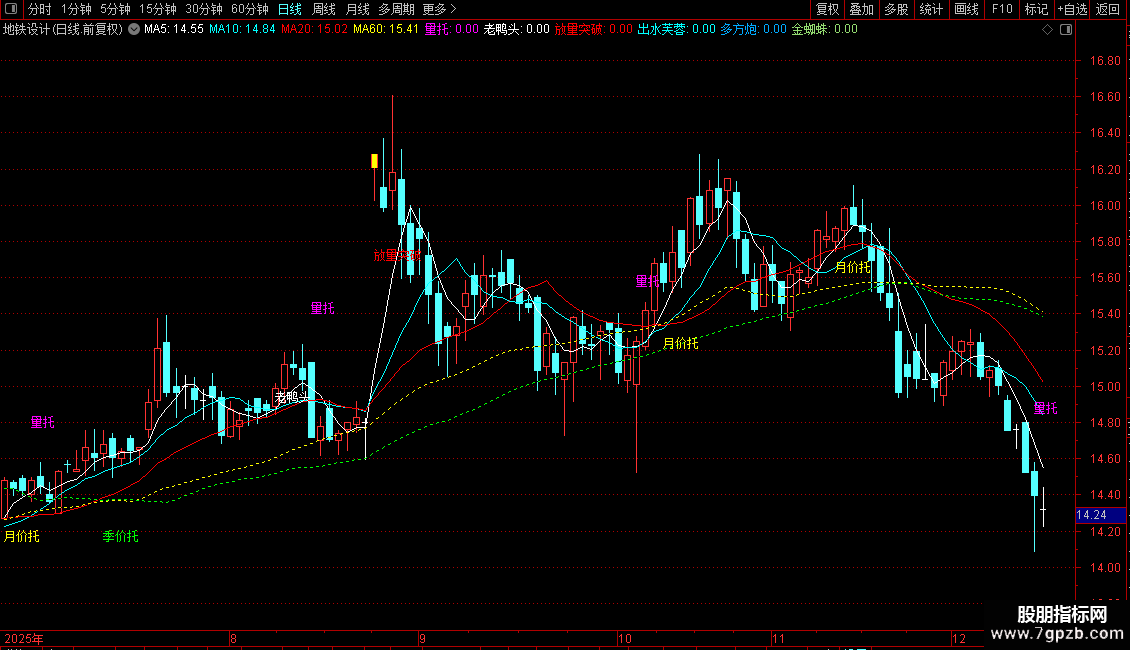Open the 复权 adjustment menu
The height and width of the screenshot is (650, 1130).
(x=827, y=9)
